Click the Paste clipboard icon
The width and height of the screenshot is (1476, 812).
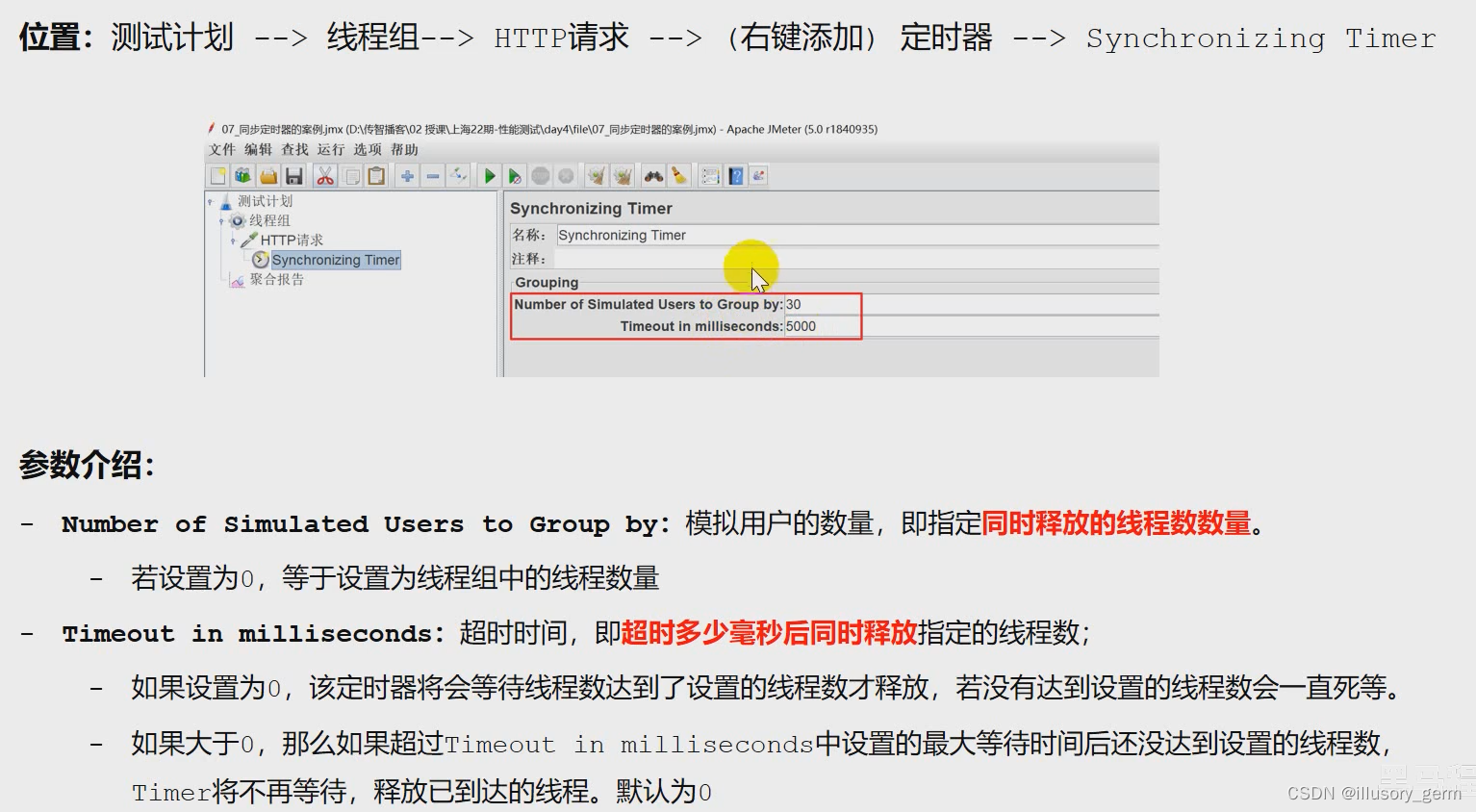376,176
